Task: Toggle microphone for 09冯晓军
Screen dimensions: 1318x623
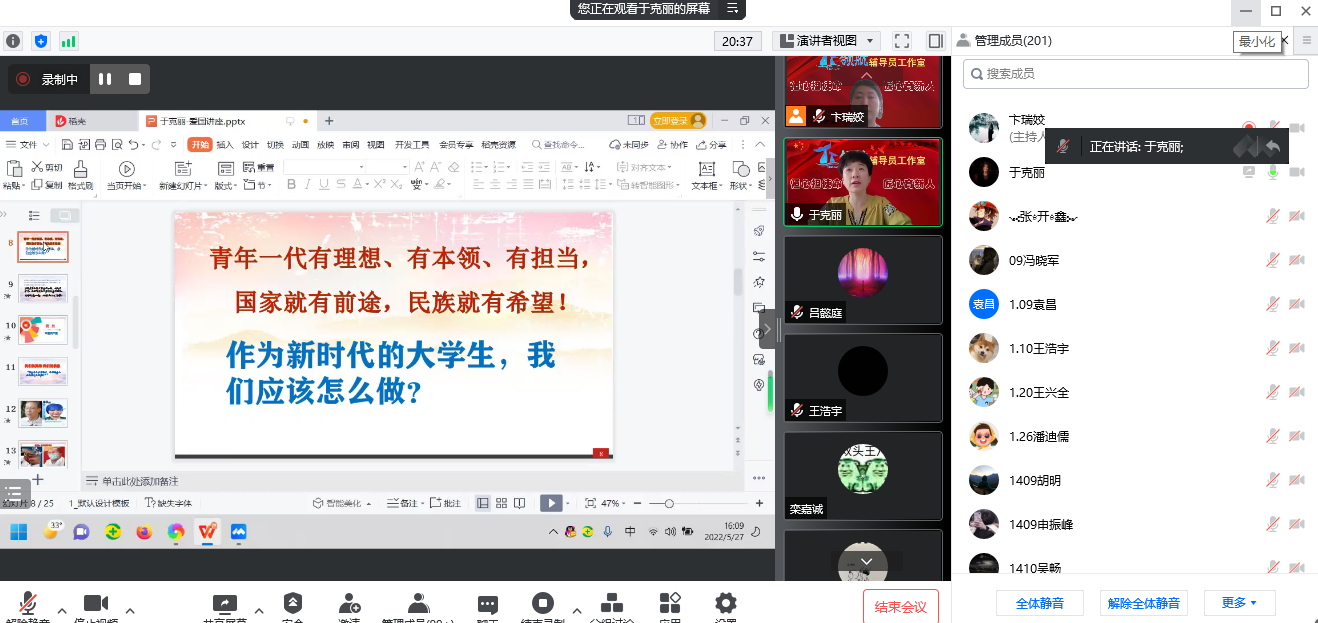Action: pyautogui.click(x=1273, y=260)
